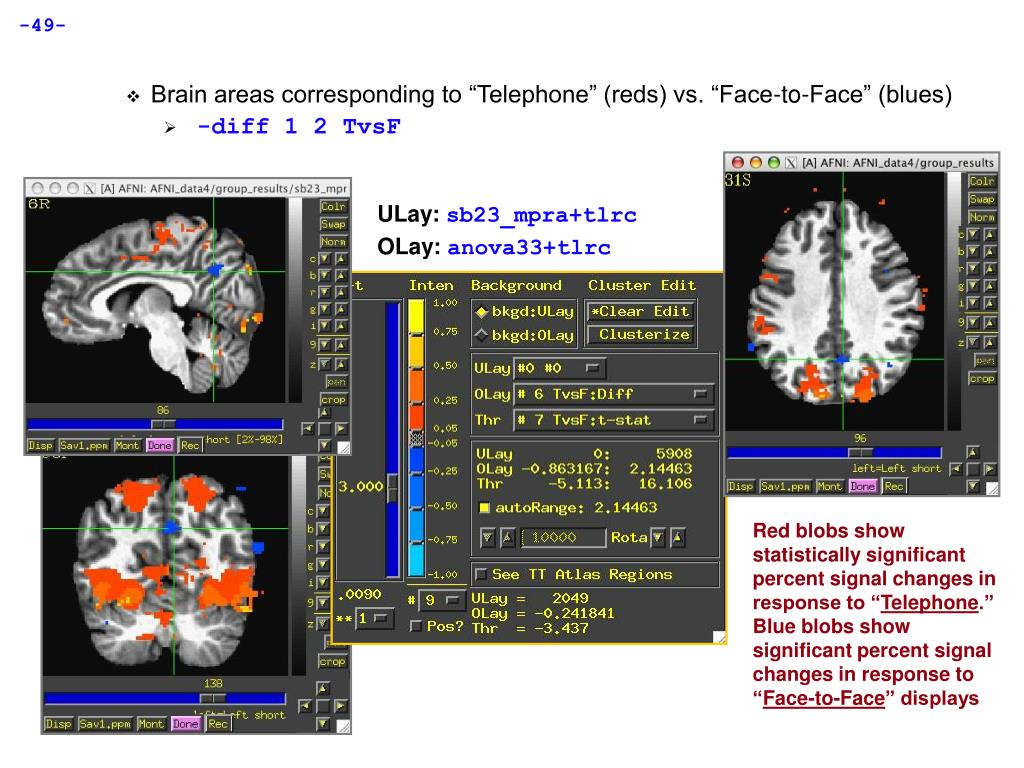Zoom in with 'z' up arrow, sagittal viewer
The height and width of the screenshot is (768, 1024).
340,364
